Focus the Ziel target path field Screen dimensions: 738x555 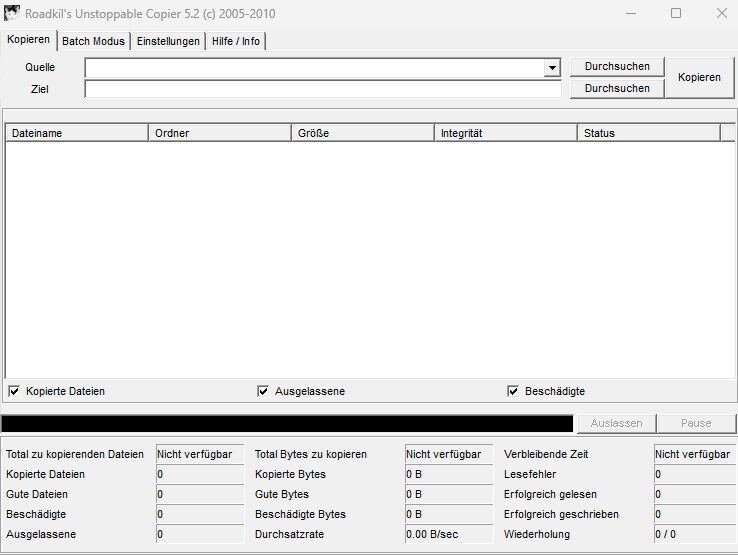click(x=323, y=89)
